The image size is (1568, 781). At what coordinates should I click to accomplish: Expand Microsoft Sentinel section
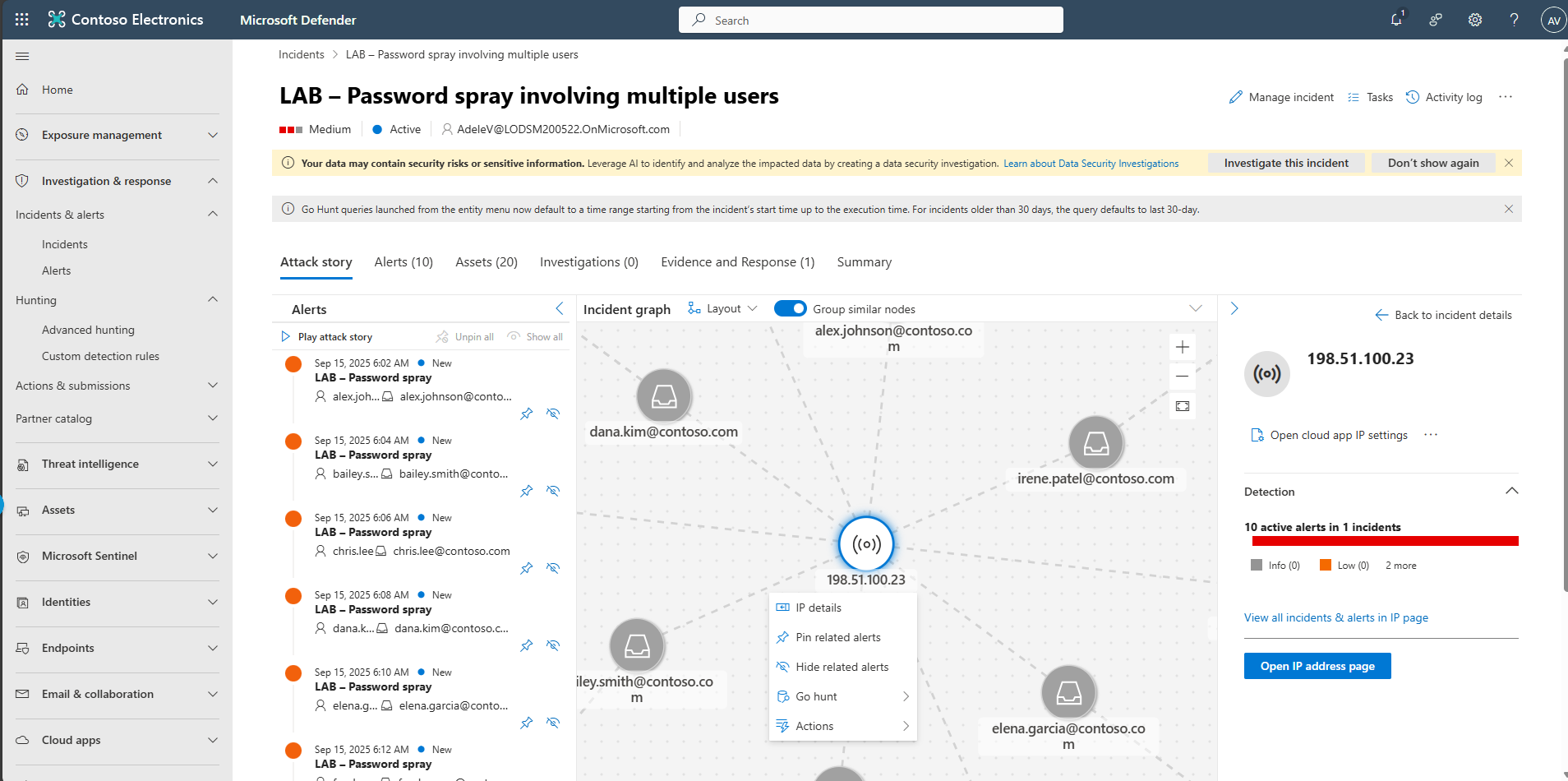pos(213,556)
